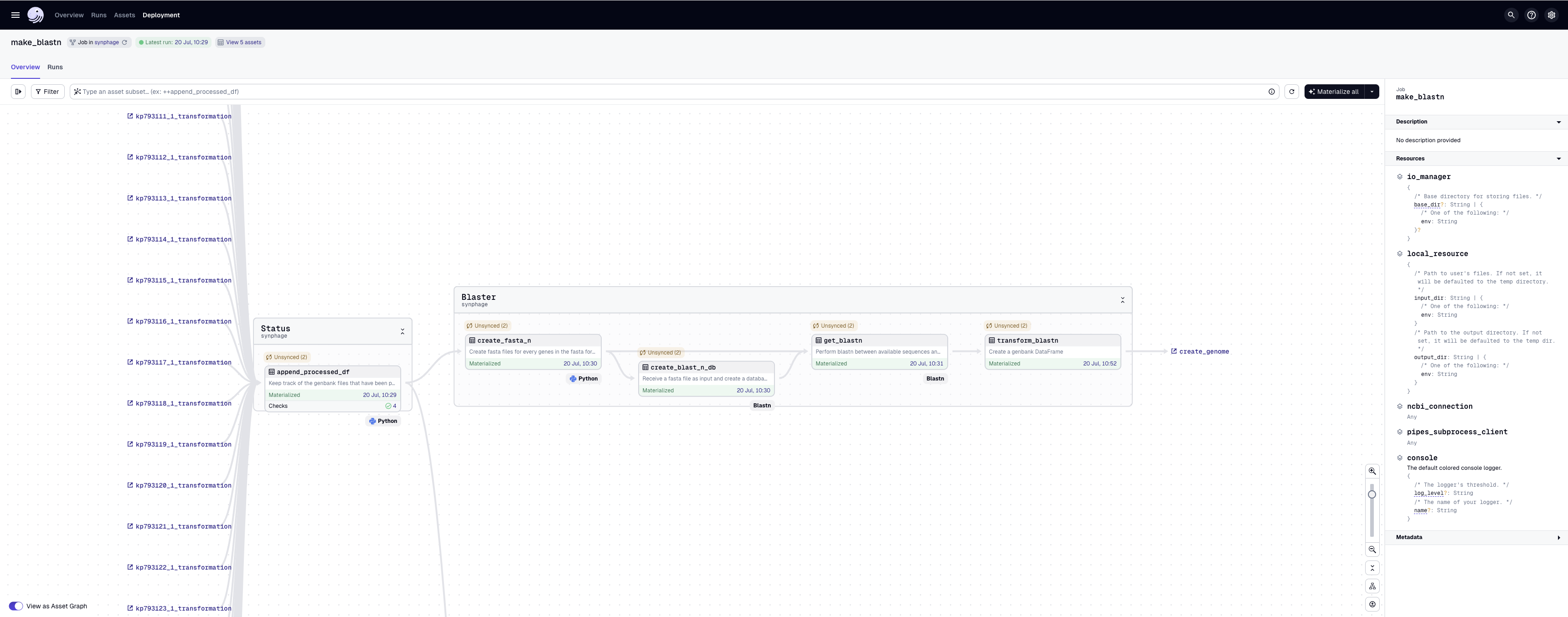Click the io_manager resource icon
1568x617 pixels.
(1399, 176)
